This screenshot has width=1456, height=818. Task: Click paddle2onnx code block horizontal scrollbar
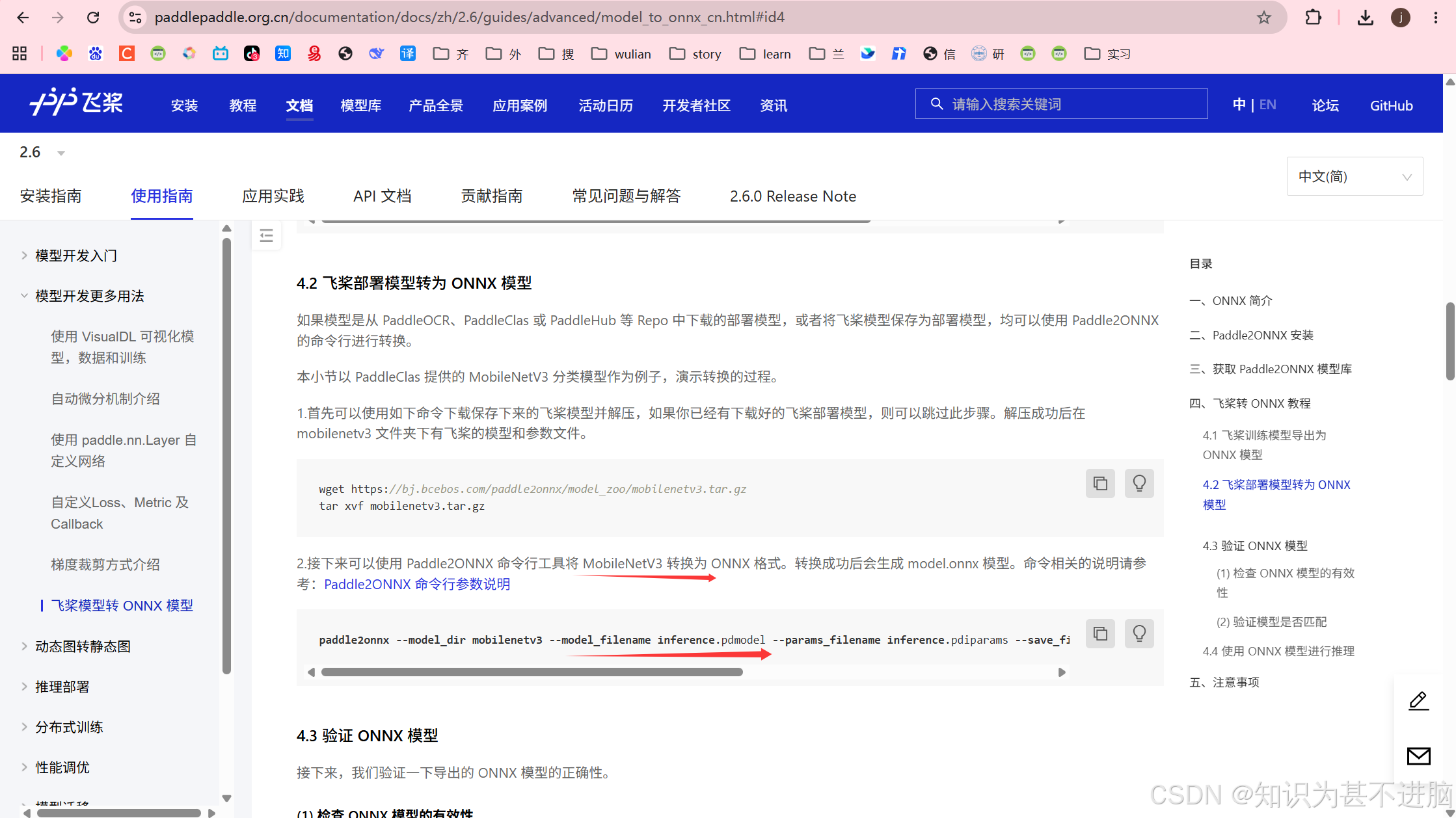coord(532,672)
